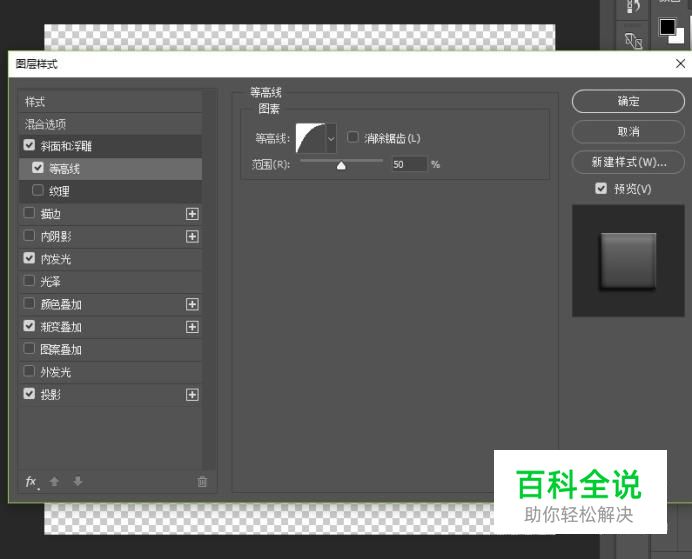
Task: Add another 渐变叠加 effect with plus icon
Action: click(x=192, y=327)
